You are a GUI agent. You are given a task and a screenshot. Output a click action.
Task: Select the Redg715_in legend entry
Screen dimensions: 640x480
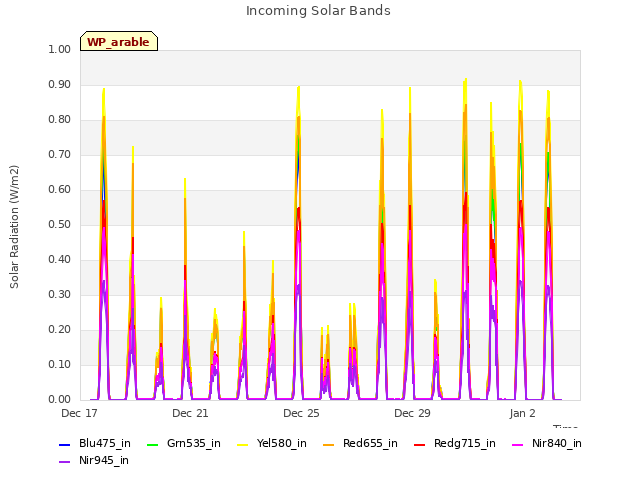point(455,444)
